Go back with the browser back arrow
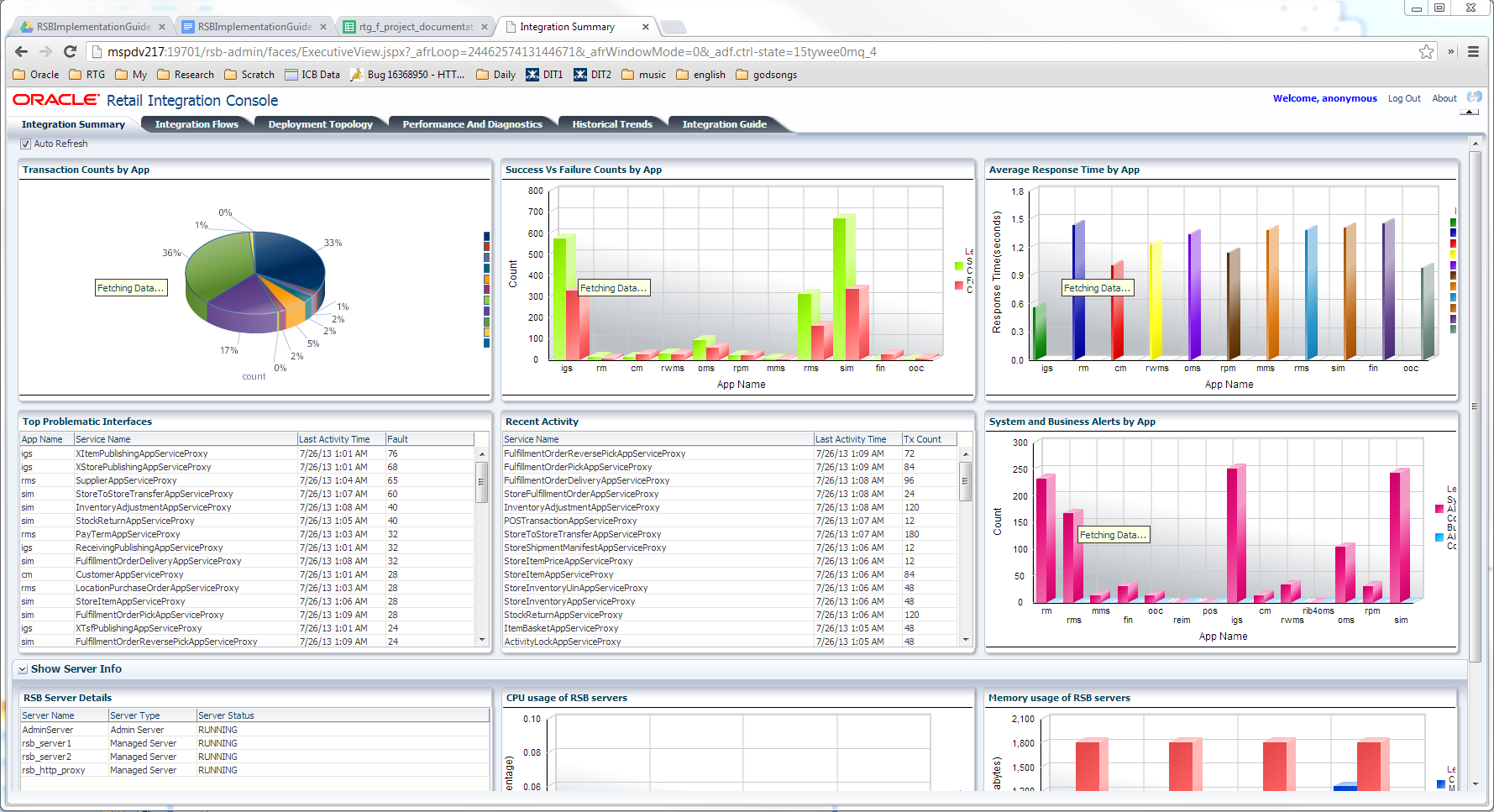1494x812 pixels. click(x=22, y=51)
